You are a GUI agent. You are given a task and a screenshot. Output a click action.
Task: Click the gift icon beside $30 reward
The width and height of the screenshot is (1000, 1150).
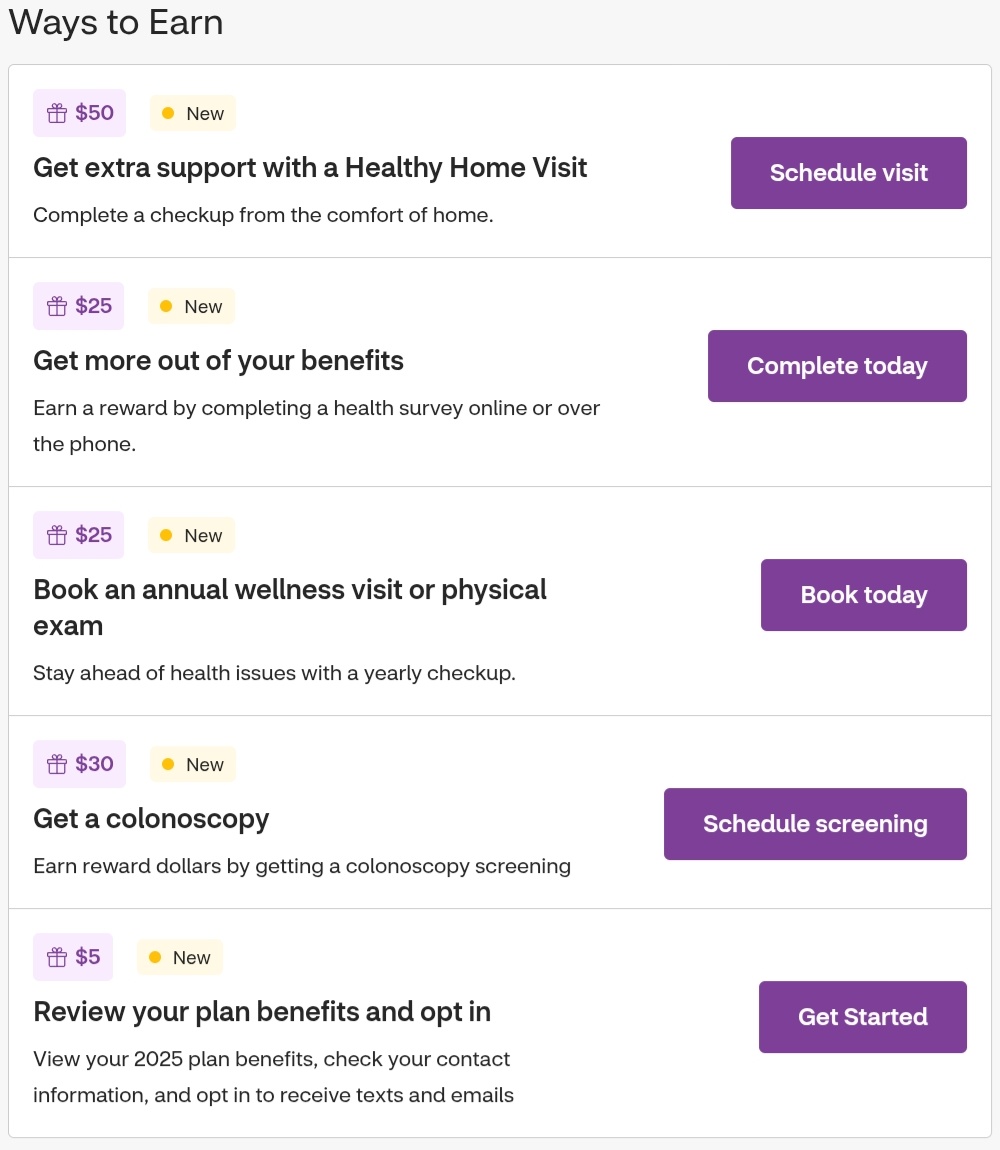point(57,764)
